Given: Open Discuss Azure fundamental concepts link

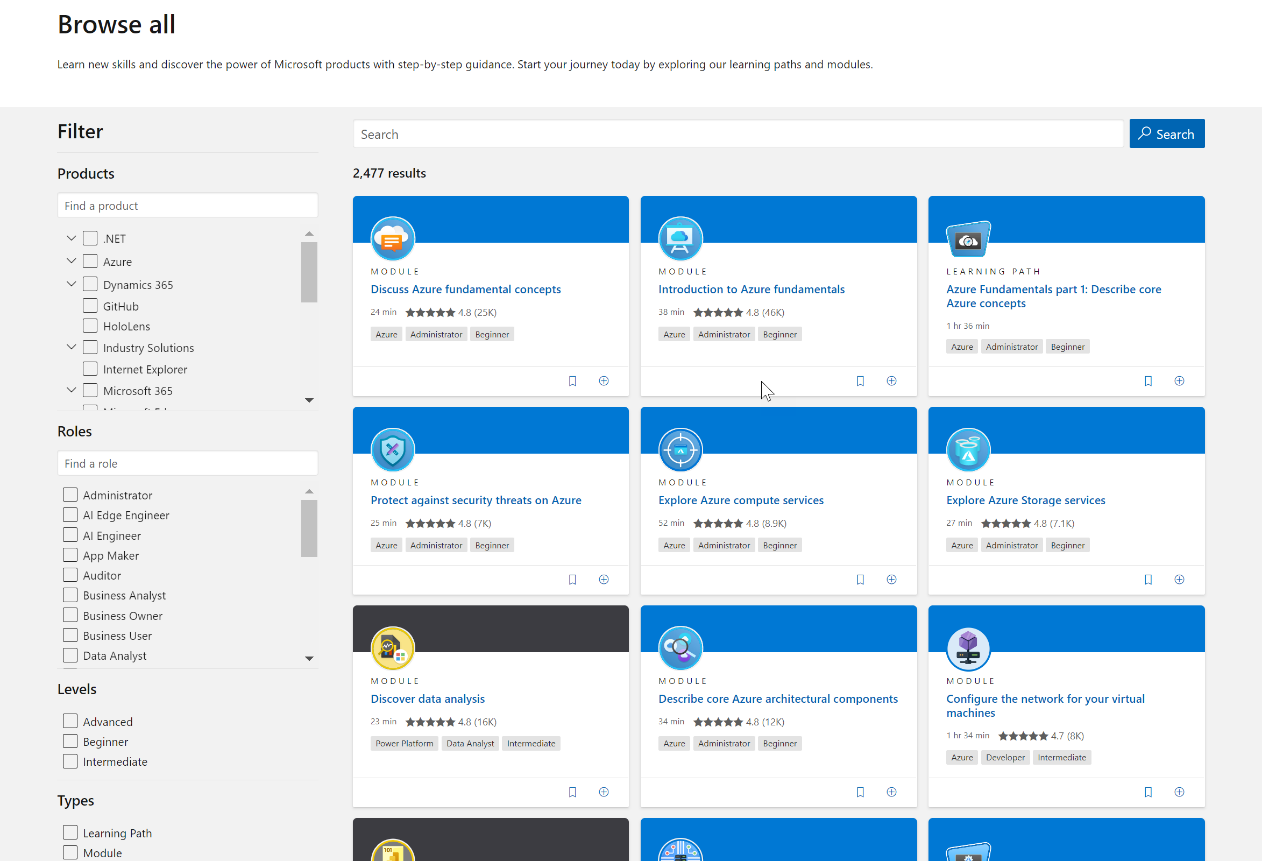Looking at the screenshot, I should [x=466, y=289].
